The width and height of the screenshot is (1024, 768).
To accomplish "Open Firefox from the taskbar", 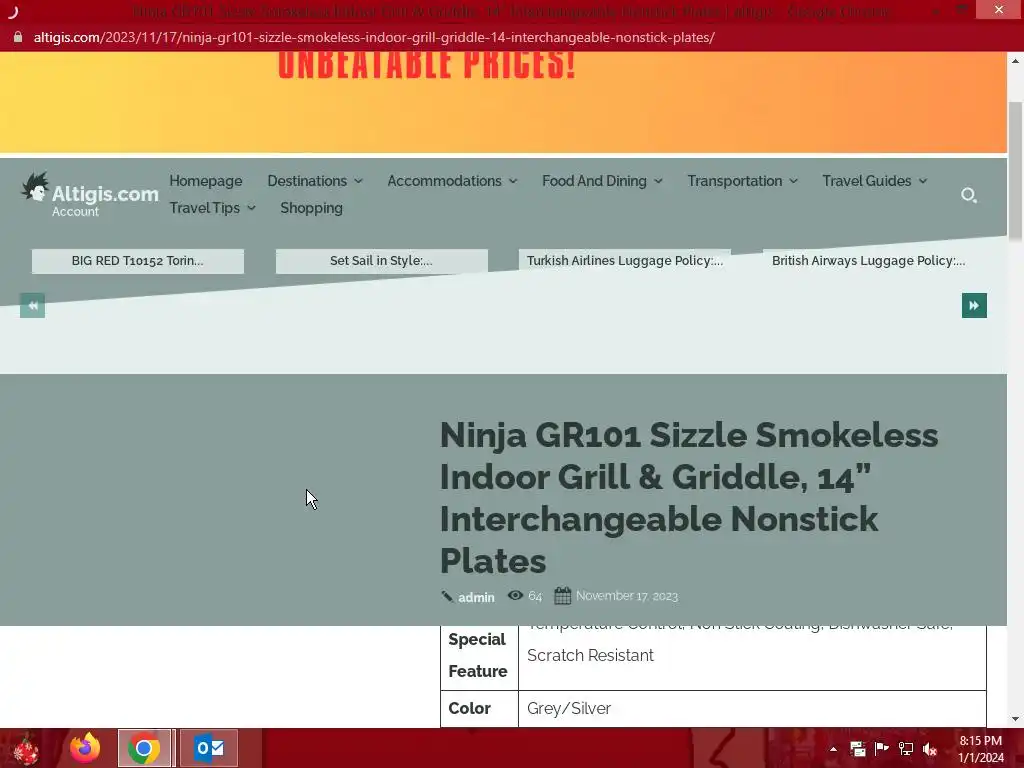I will point(85,748).
